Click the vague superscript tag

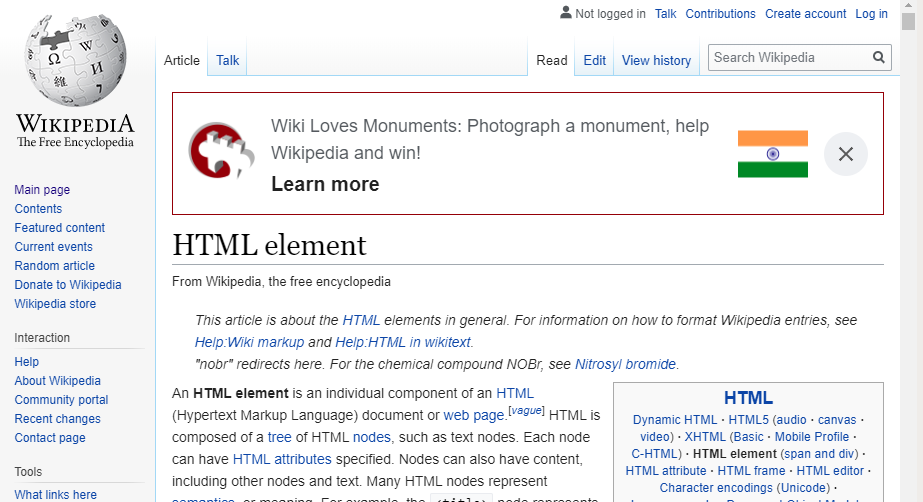point(526,410)
